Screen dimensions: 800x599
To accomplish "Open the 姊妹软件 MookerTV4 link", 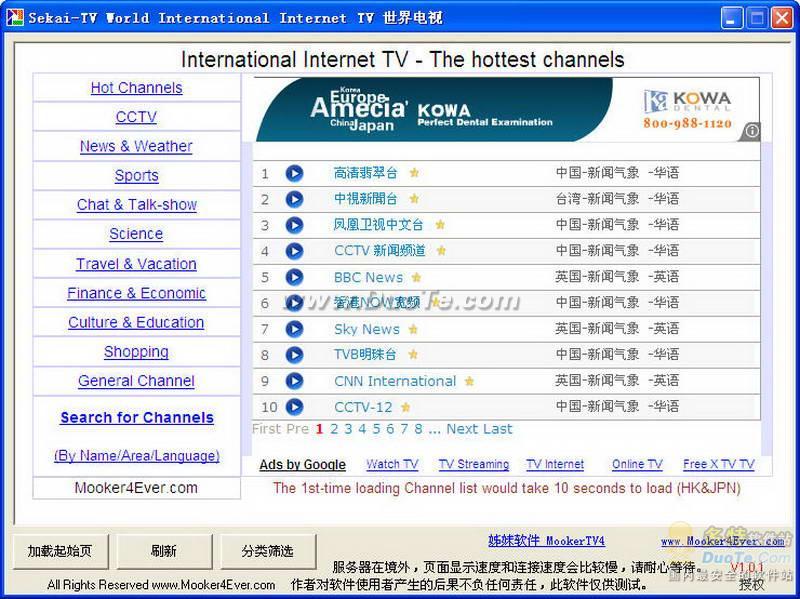I will point(546,541).
